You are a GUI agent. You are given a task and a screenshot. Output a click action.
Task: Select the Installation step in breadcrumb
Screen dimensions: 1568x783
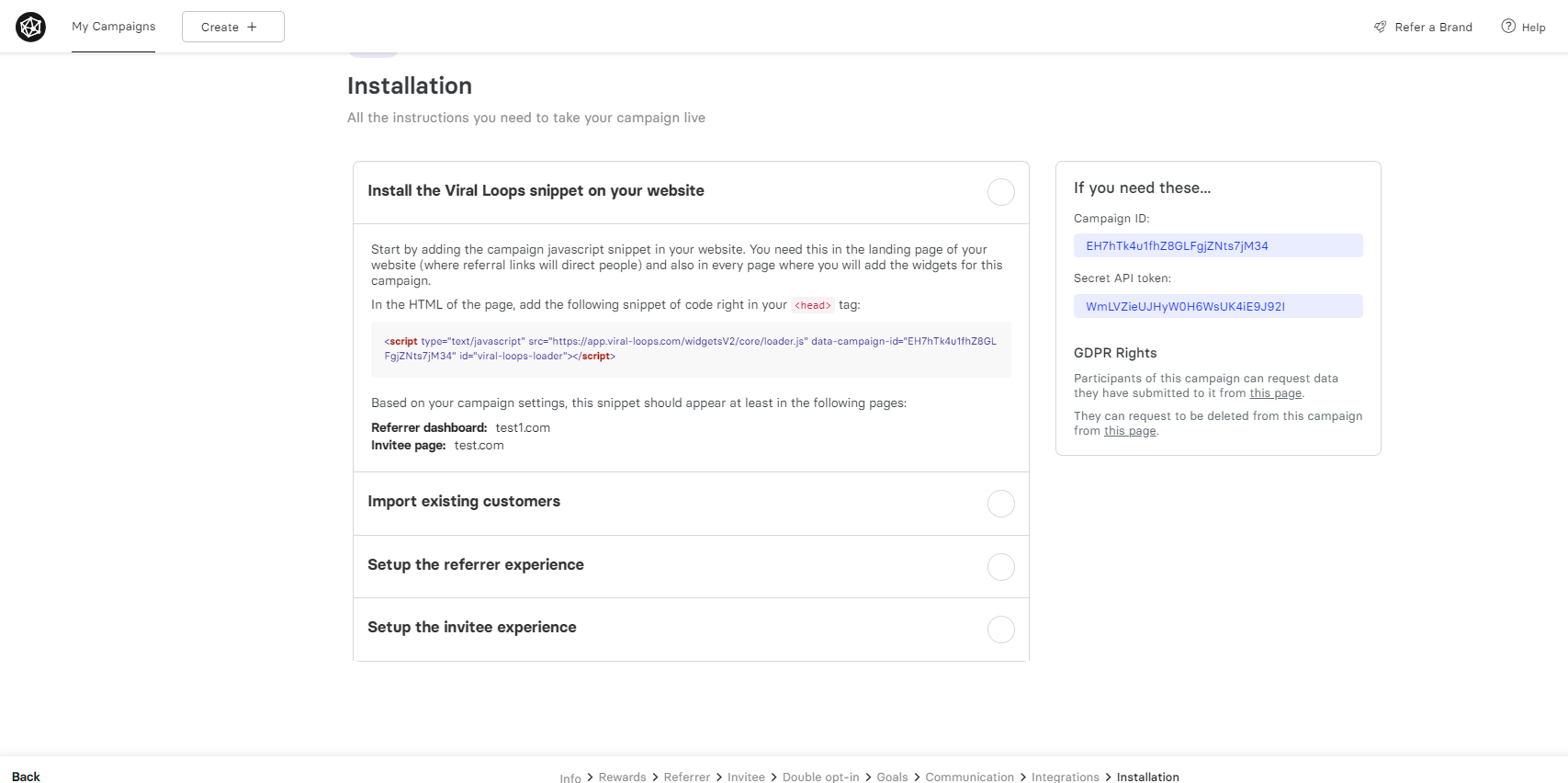[1148, 777]
